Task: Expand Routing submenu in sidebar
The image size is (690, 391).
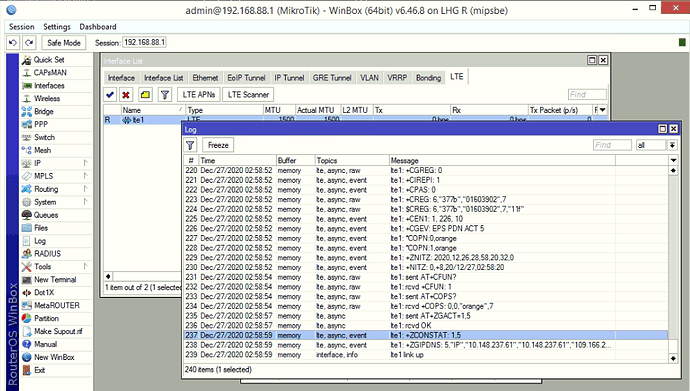Action: tap(85, 189)
